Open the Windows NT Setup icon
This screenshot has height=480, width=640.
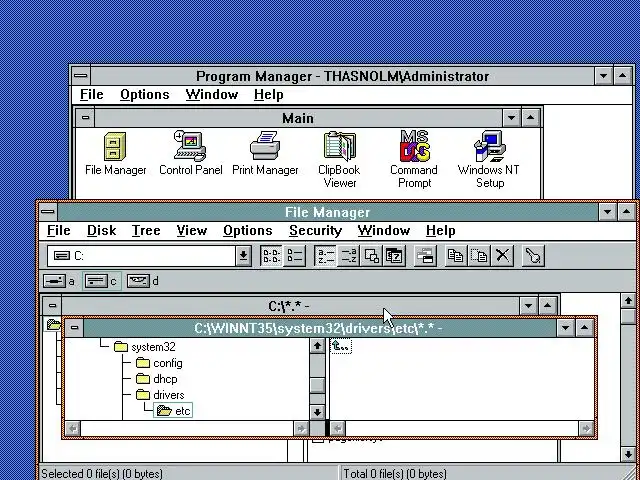[x=489, y=159]
